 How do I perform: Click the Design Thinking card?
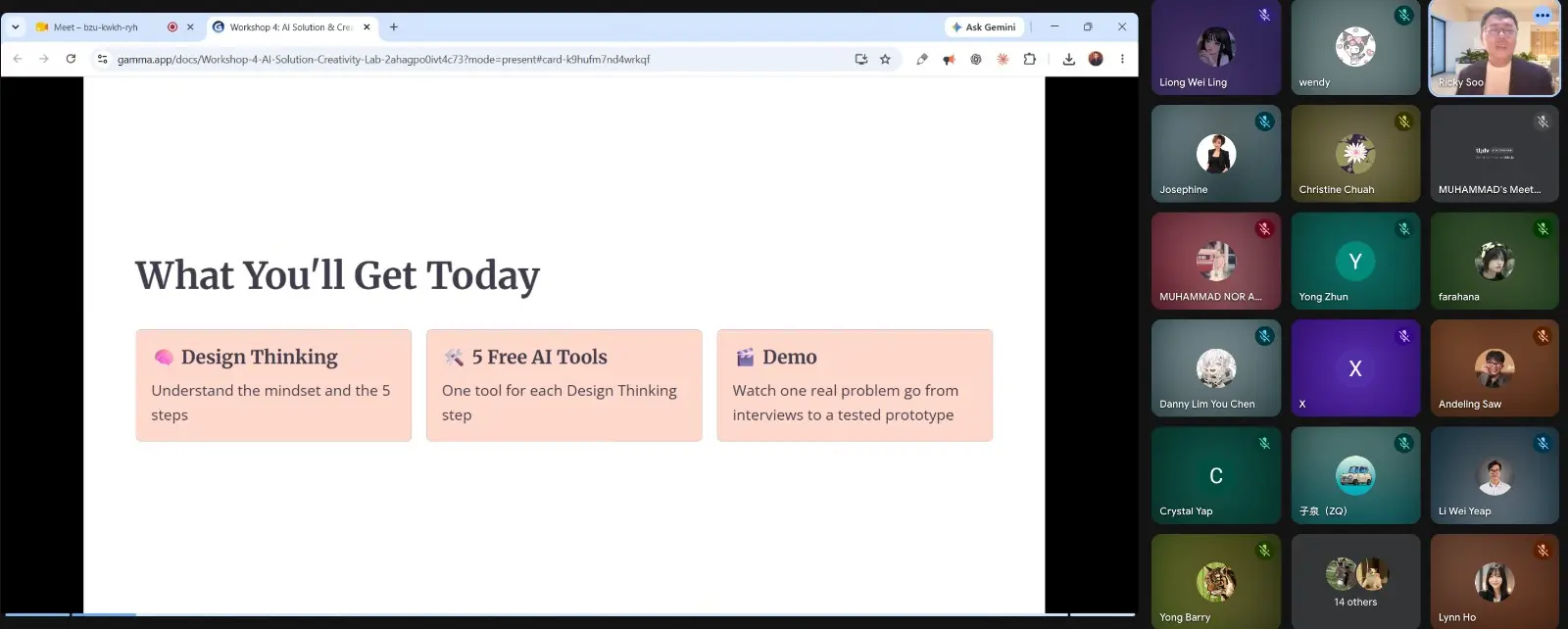273,385
